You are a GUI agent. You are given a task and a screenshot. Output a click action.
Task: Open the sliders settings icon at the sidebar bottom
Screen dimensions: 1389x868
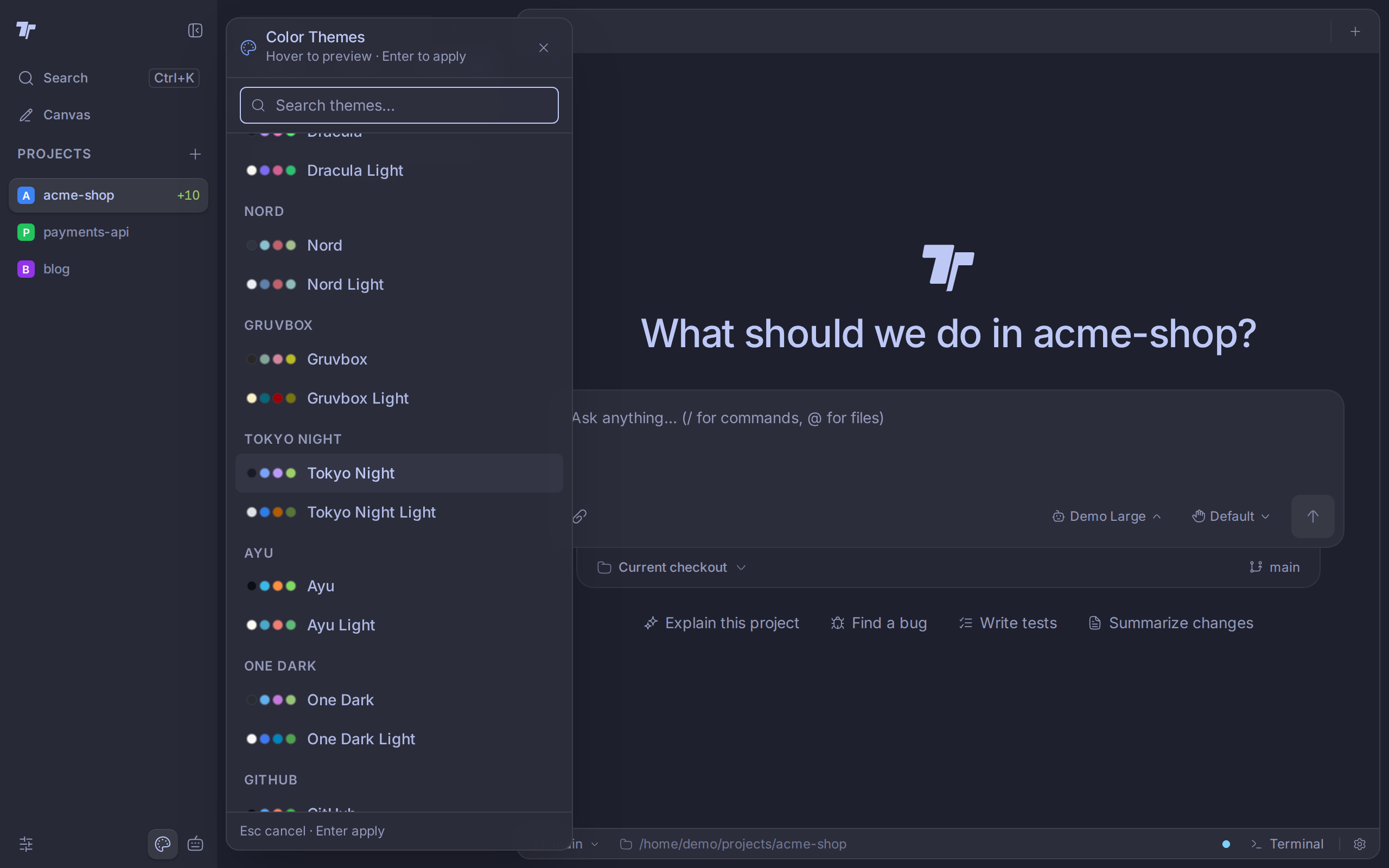point(26,844)
